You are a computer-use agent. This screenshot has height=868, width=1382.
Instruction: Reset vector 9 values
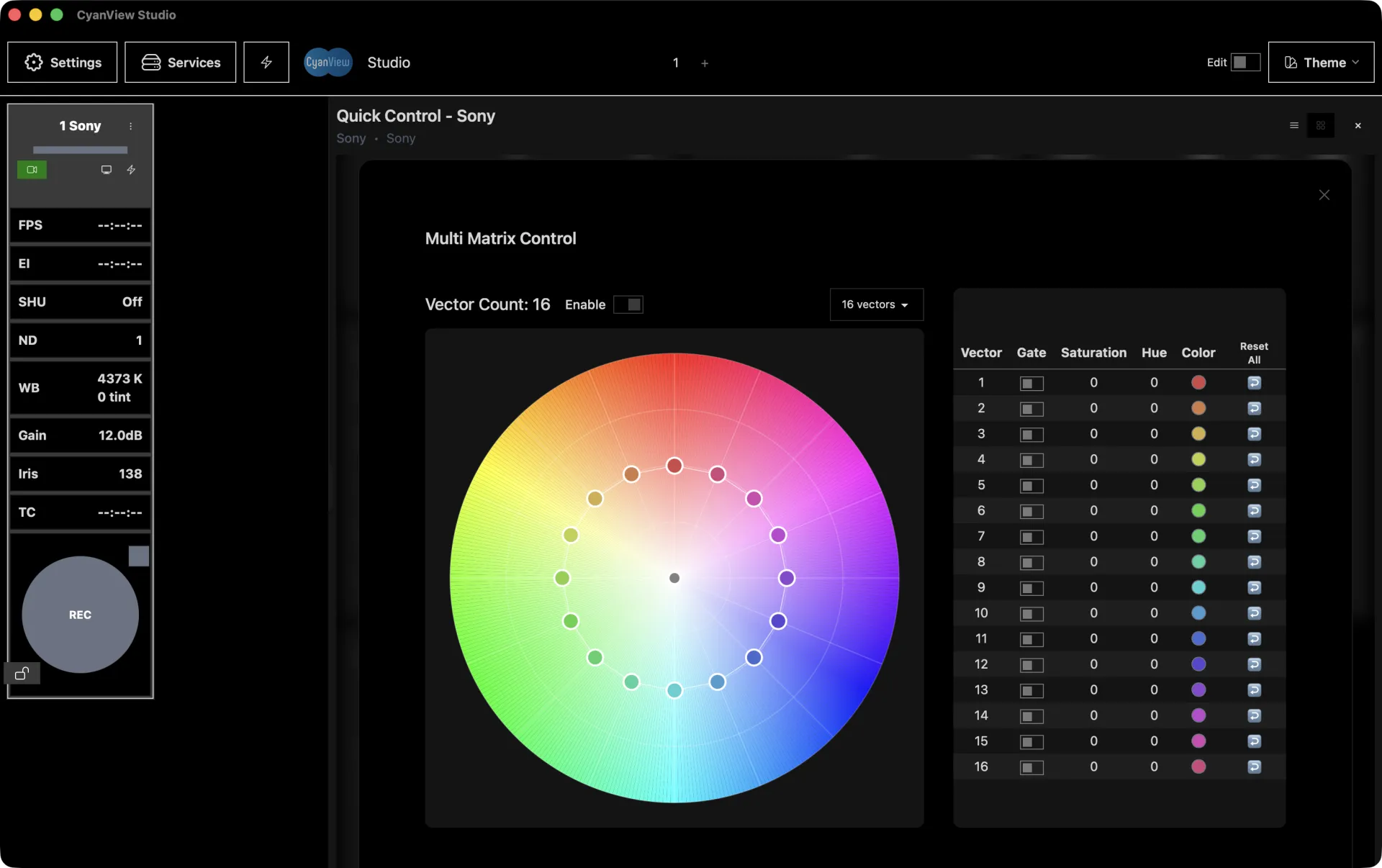[x=1255, y=588]
